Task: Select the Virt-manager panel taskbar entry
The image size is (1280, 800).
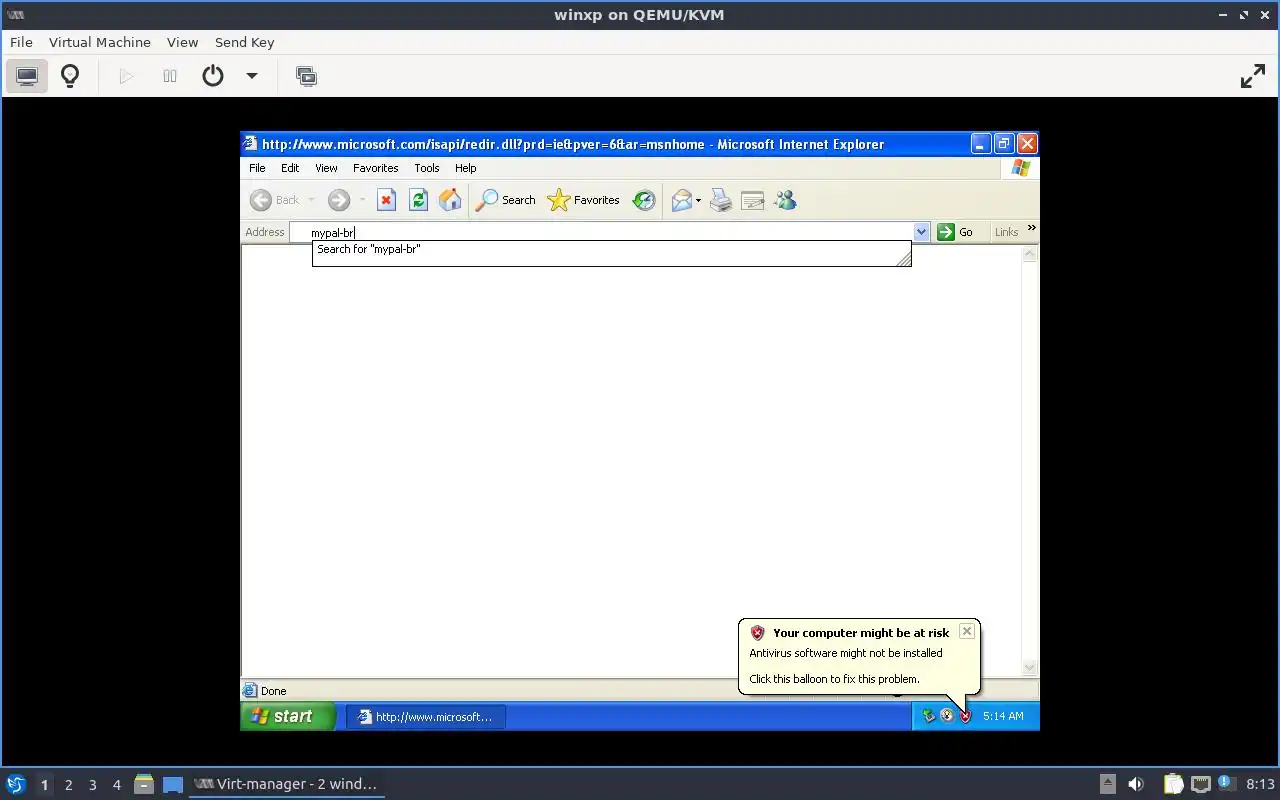Action: pyautogui.click(x=287, y=784)
